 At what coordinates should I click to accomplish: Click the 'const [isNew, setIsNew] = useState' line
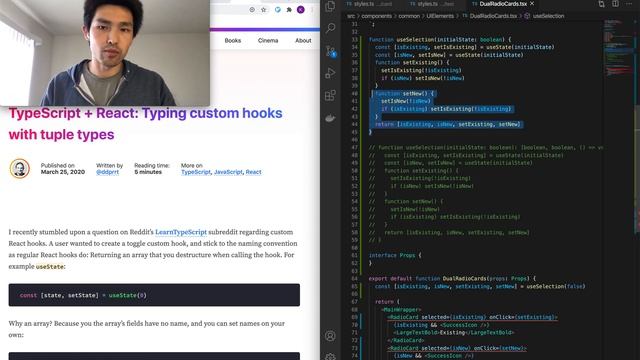[449, 55]
